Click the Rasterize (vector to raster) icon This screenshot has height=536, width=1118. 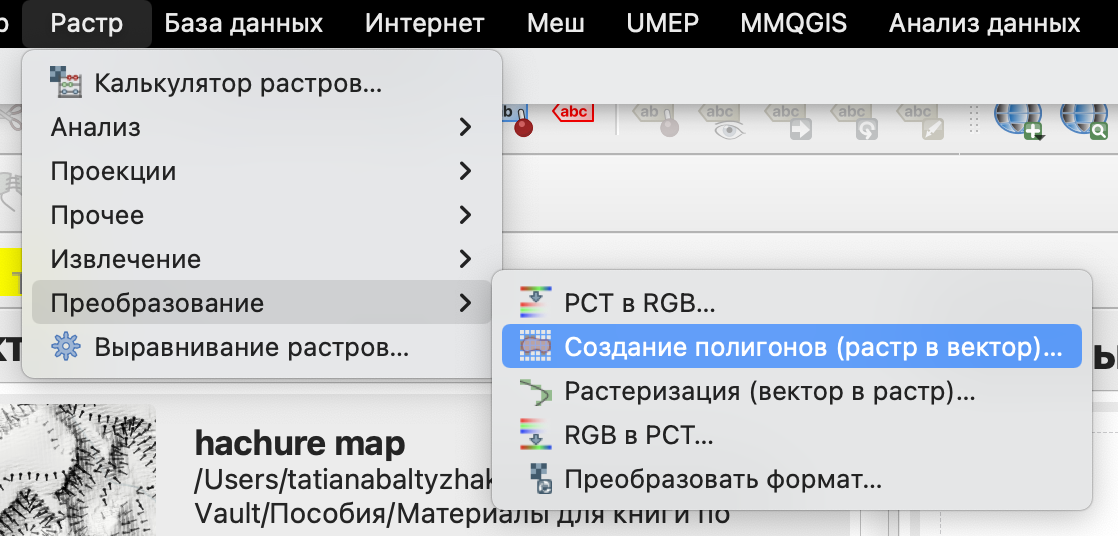536,391
